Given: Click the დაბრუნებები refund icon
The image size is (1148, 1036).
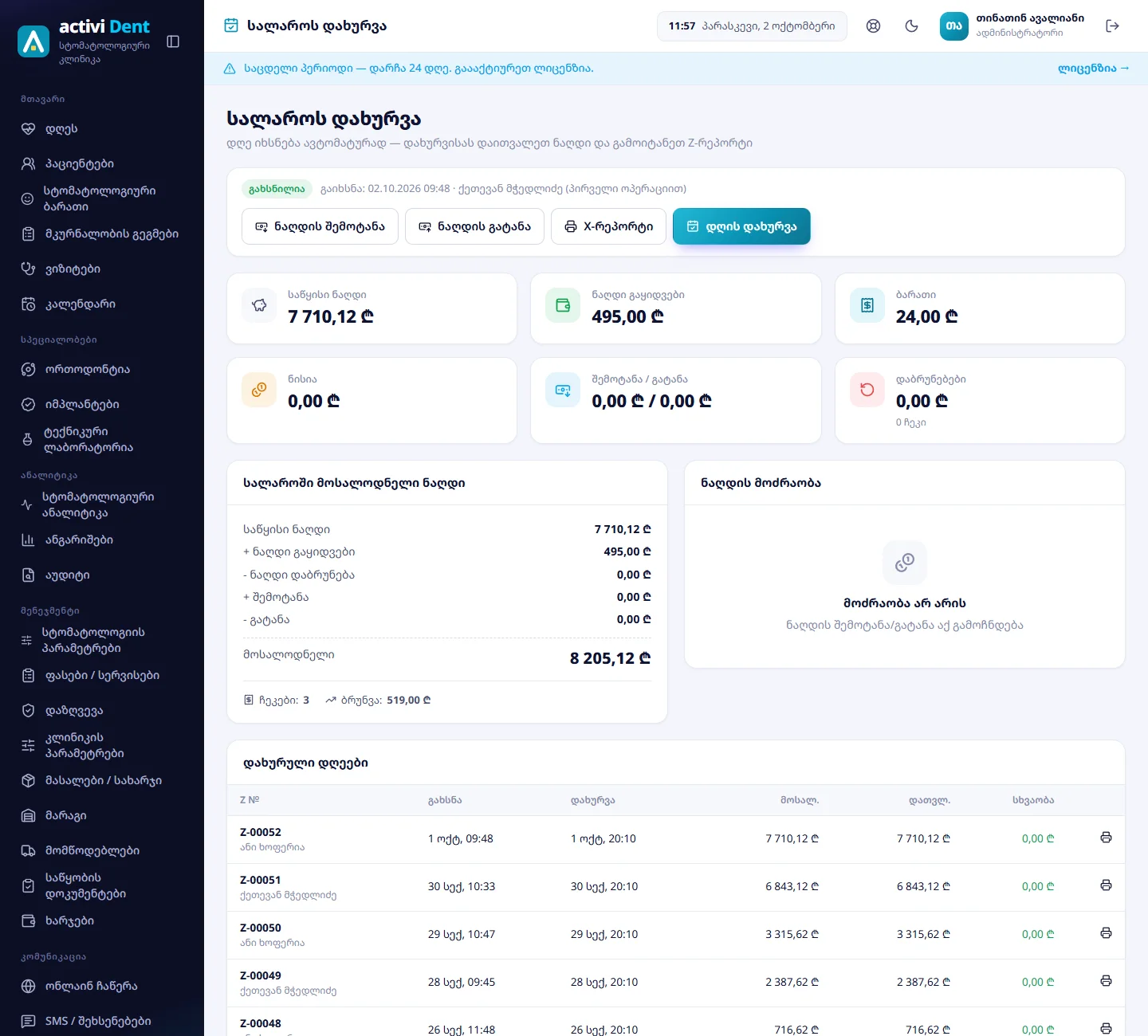Looking at the screenshot, I should pyautogui.click(x=867, y=390).
